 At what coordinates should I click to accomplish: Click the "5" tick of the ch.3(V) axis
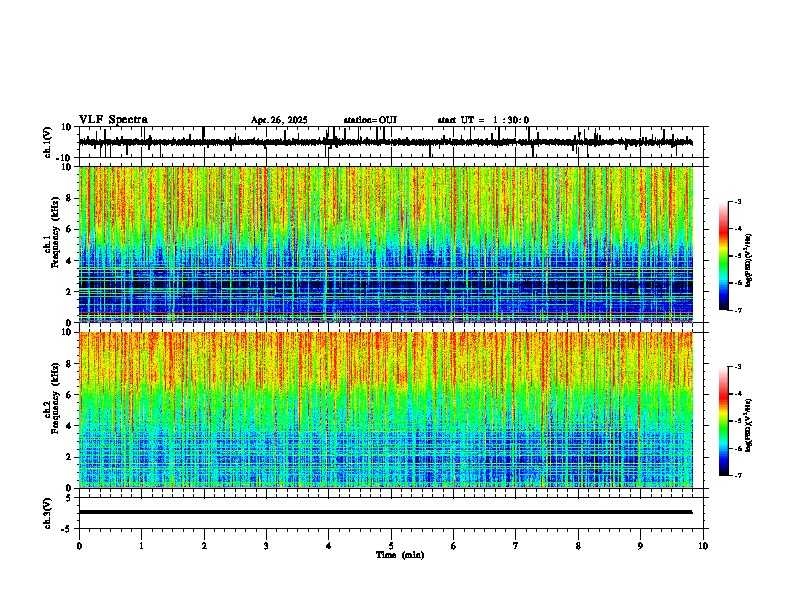point(70,497)
